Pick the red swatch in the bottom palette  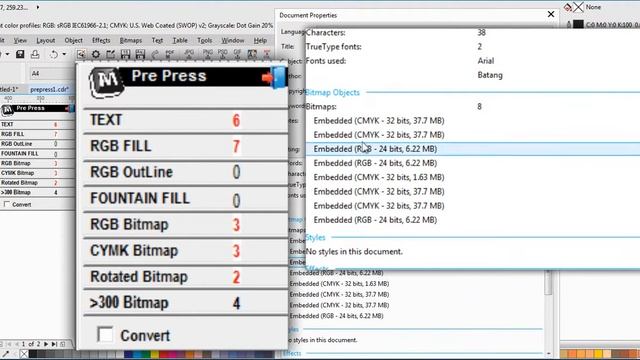tap(164, 354)
